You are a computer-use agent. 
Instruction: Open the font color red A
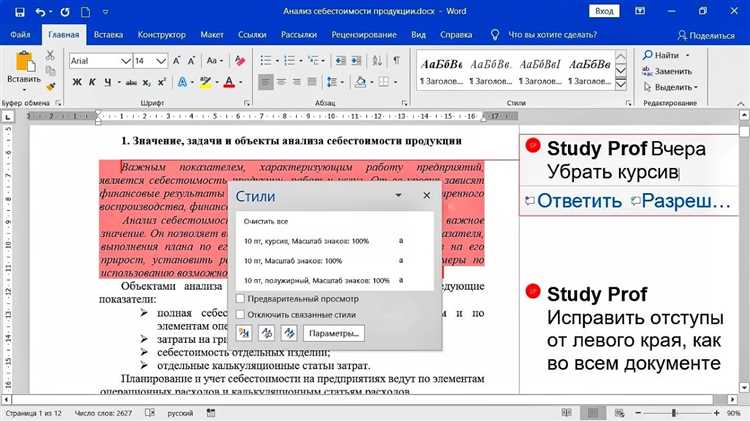pos(229,82)
